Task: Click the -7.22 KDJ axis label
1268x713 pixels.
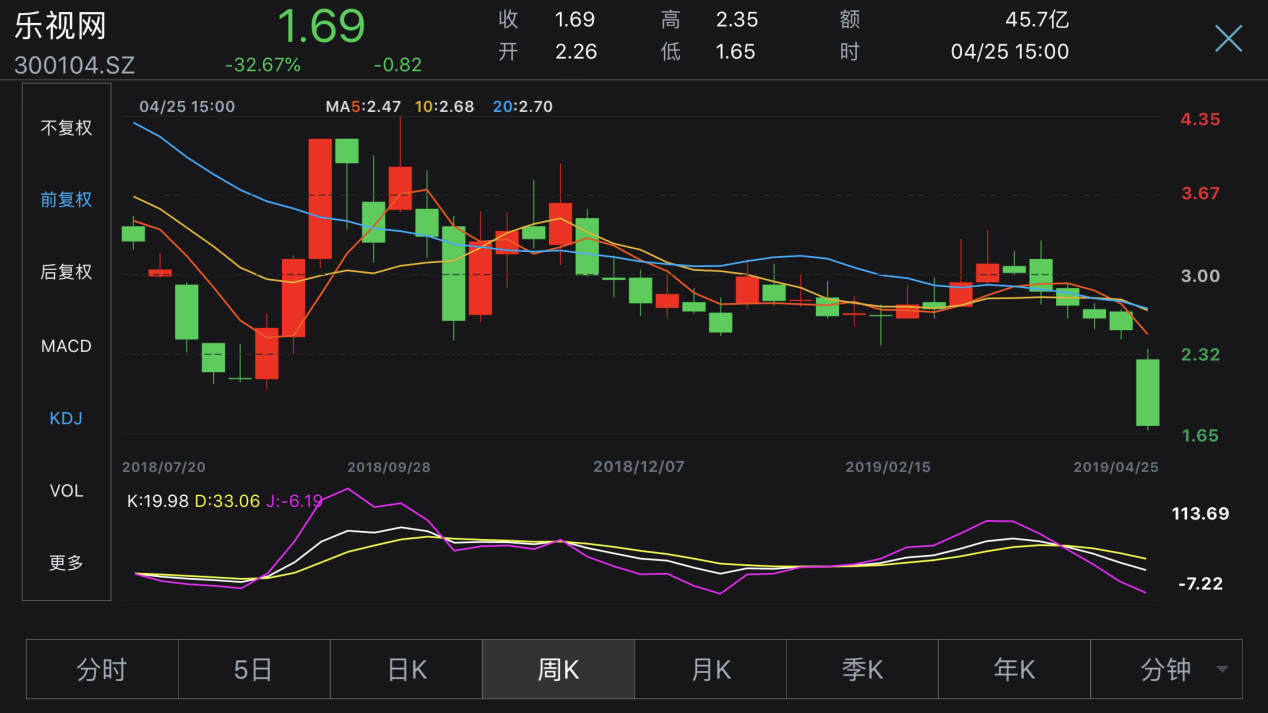Action: click(x=1200, y=583)
